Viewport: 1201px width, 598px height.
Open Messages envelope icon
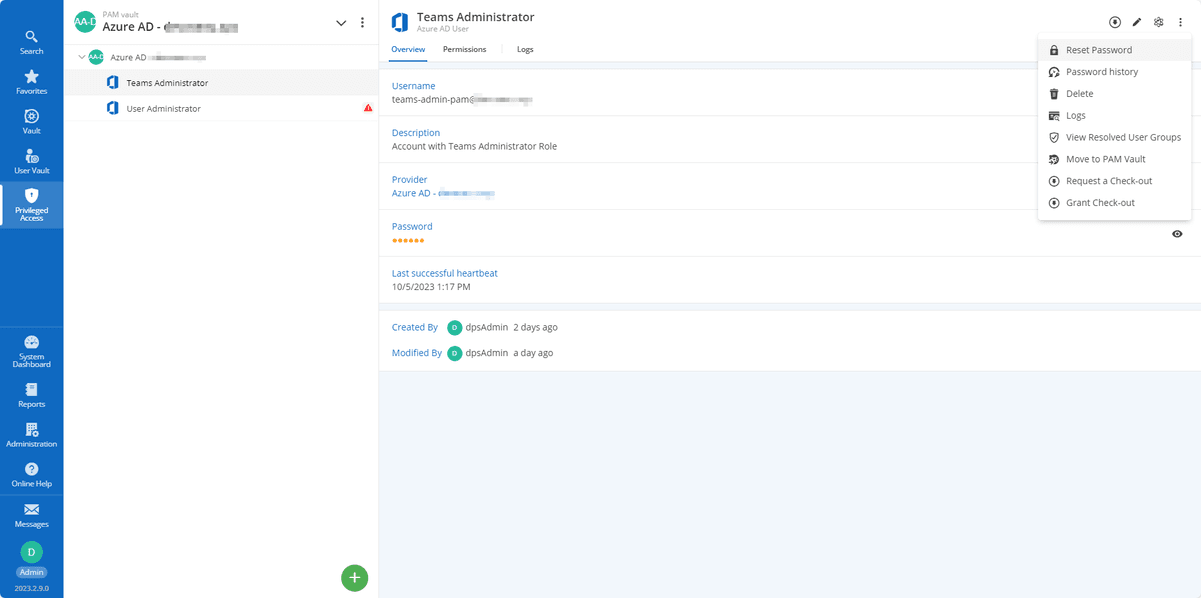coord(31,515)
